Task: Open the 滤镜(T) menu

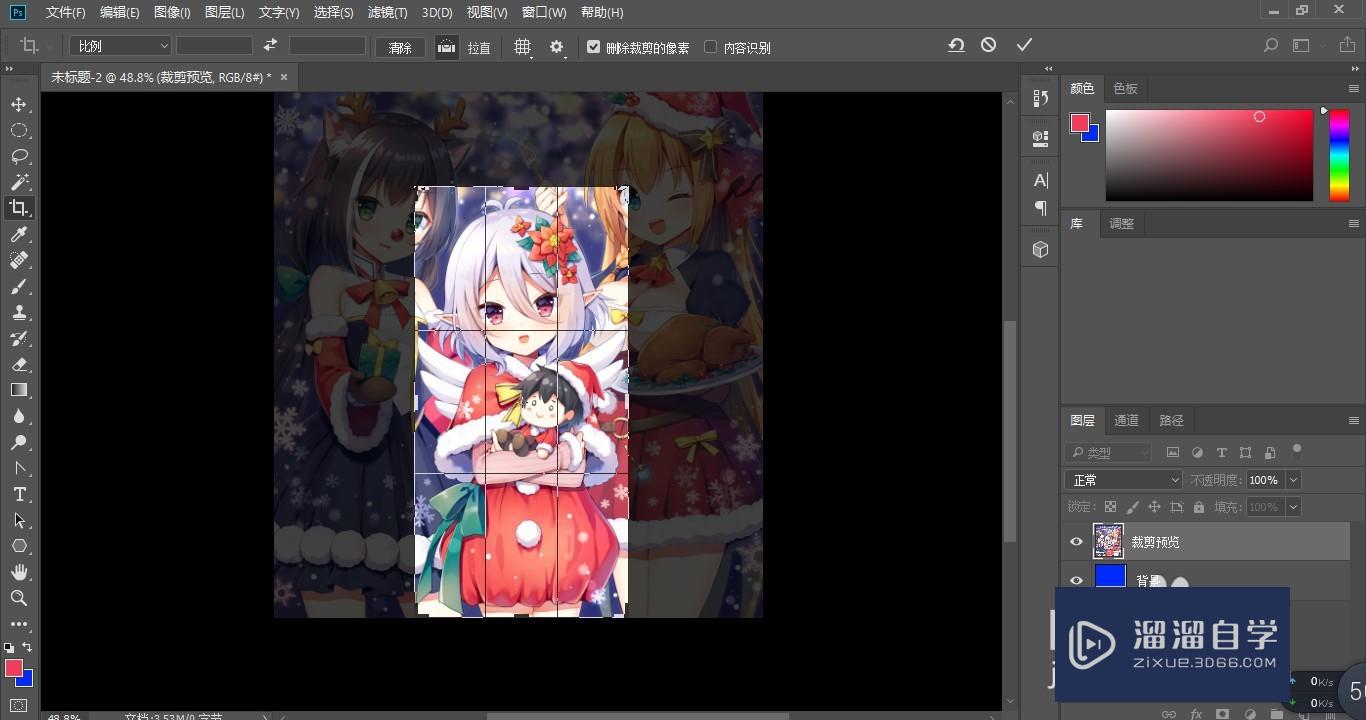Action: tap(387, 12)
